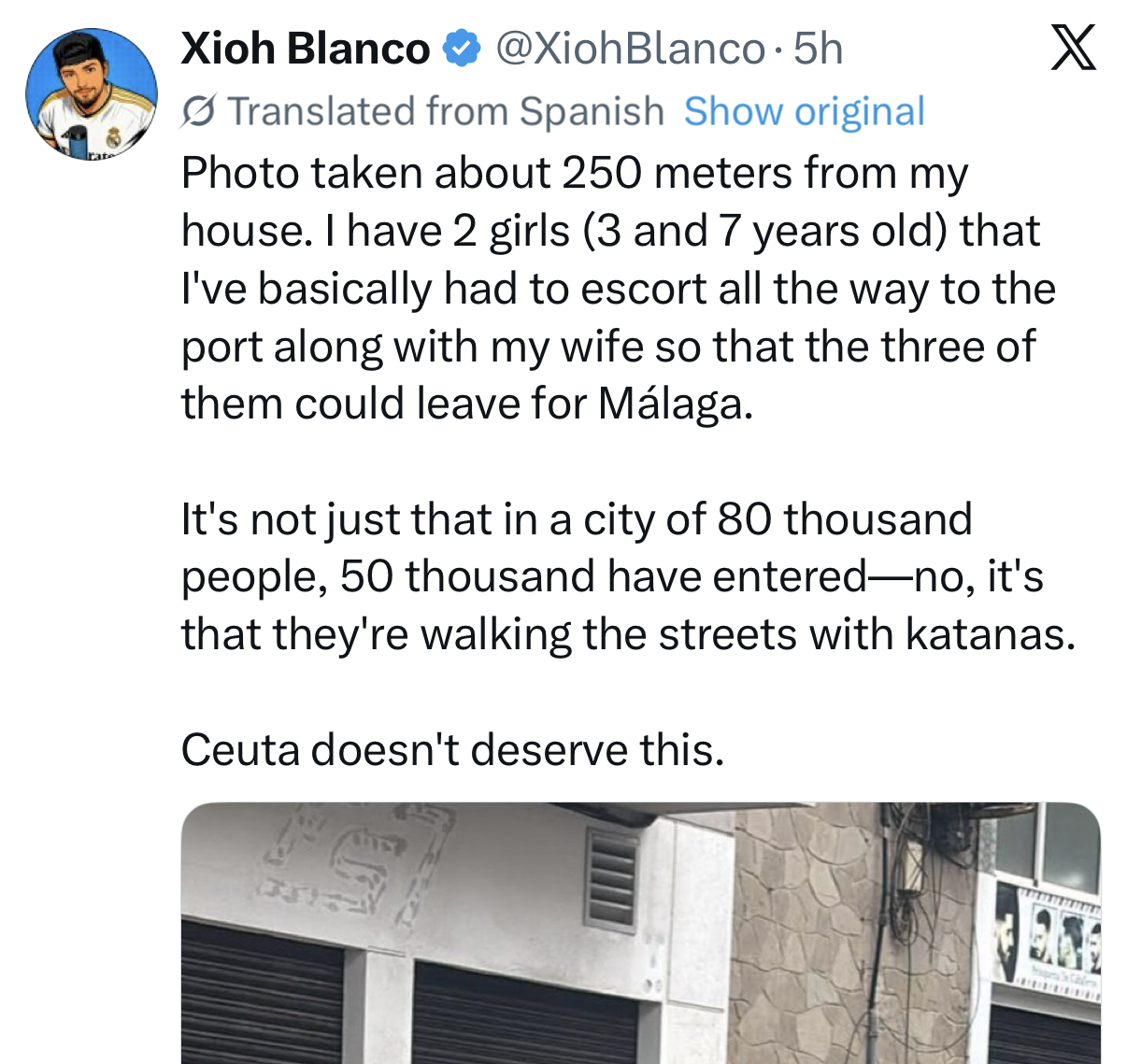The height and width of the screenshot is (1064, 1127).
Task: Select the ventilation grille in the photo
Action: (x=611, y=874)
